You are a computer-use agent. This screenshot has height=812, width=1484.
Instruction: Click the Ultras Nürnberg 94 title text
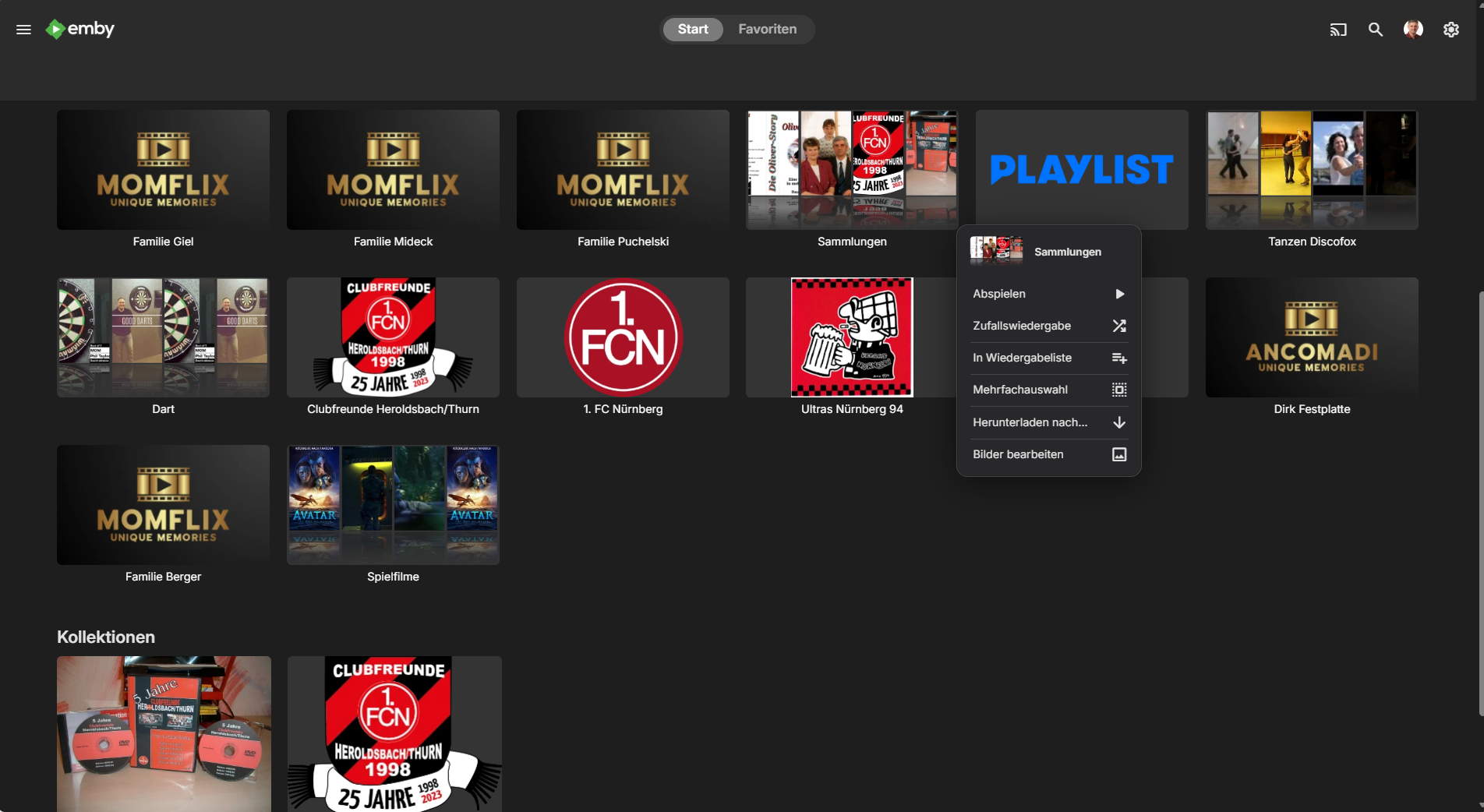tap(852, 409)
